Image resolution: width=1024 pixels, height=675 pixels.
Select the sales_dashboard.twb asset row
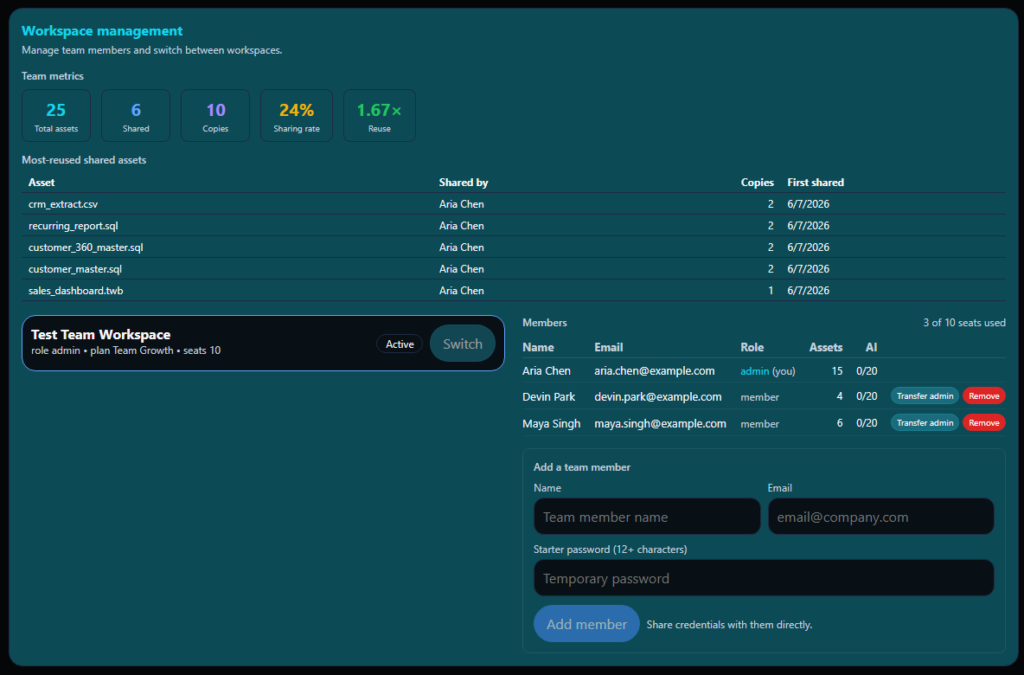pyautogui.click(x=513, y=290)
